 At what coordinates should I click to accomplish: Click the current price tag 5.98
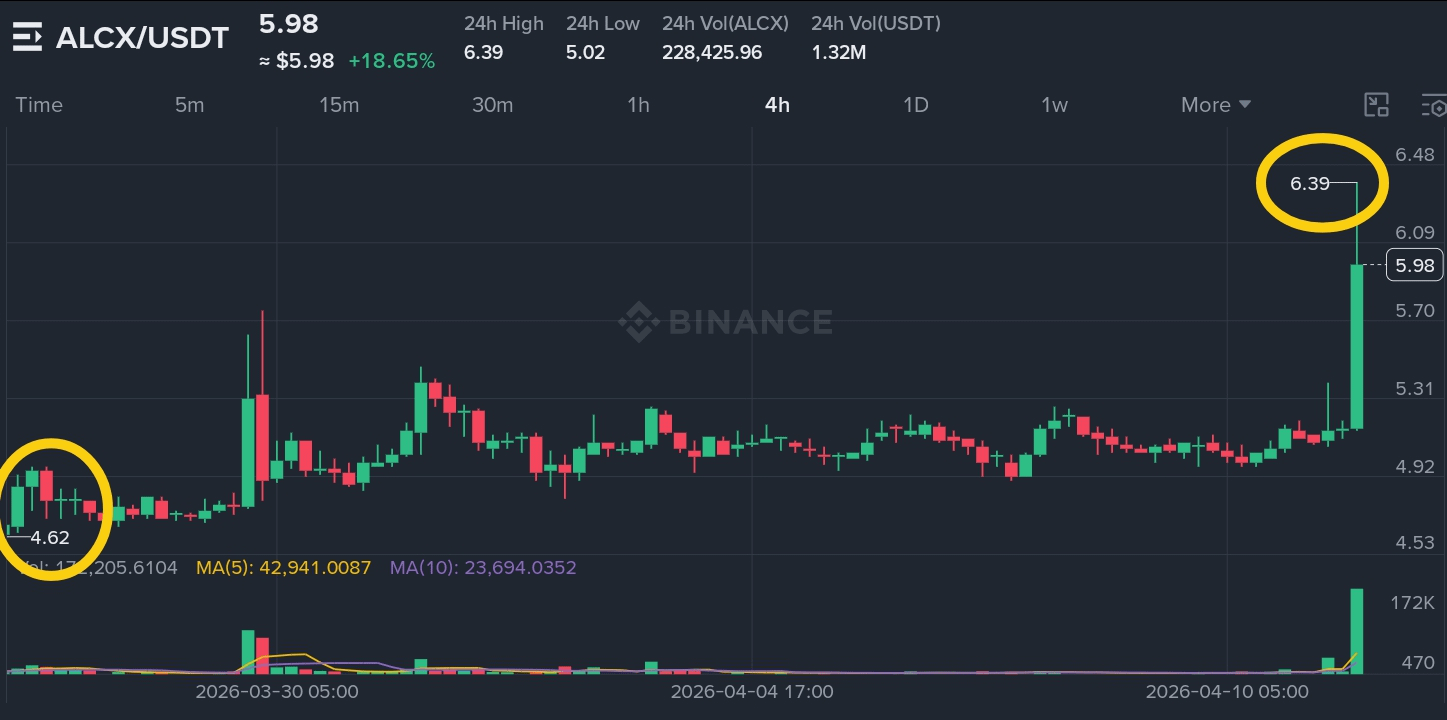[x=1415, y=265]
